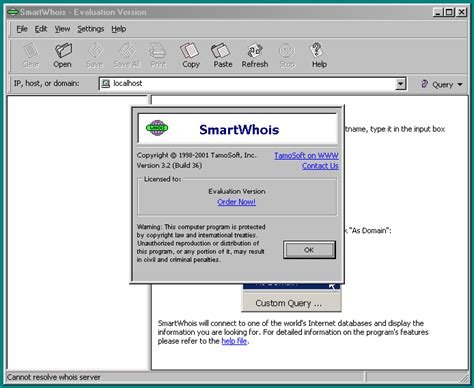Viewport: 474px width, 388px height.
Task: Click the Order Now! link
Action: [x=236, y=202]
